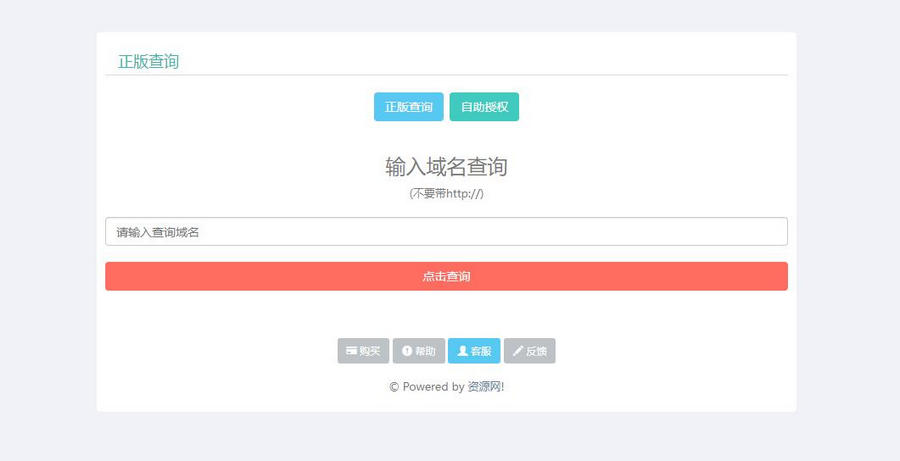This screenshot has height=461, width=900.
Task: Click the (不要带http://) hint text
Action: pyautogui.click(x=446, y=193)
